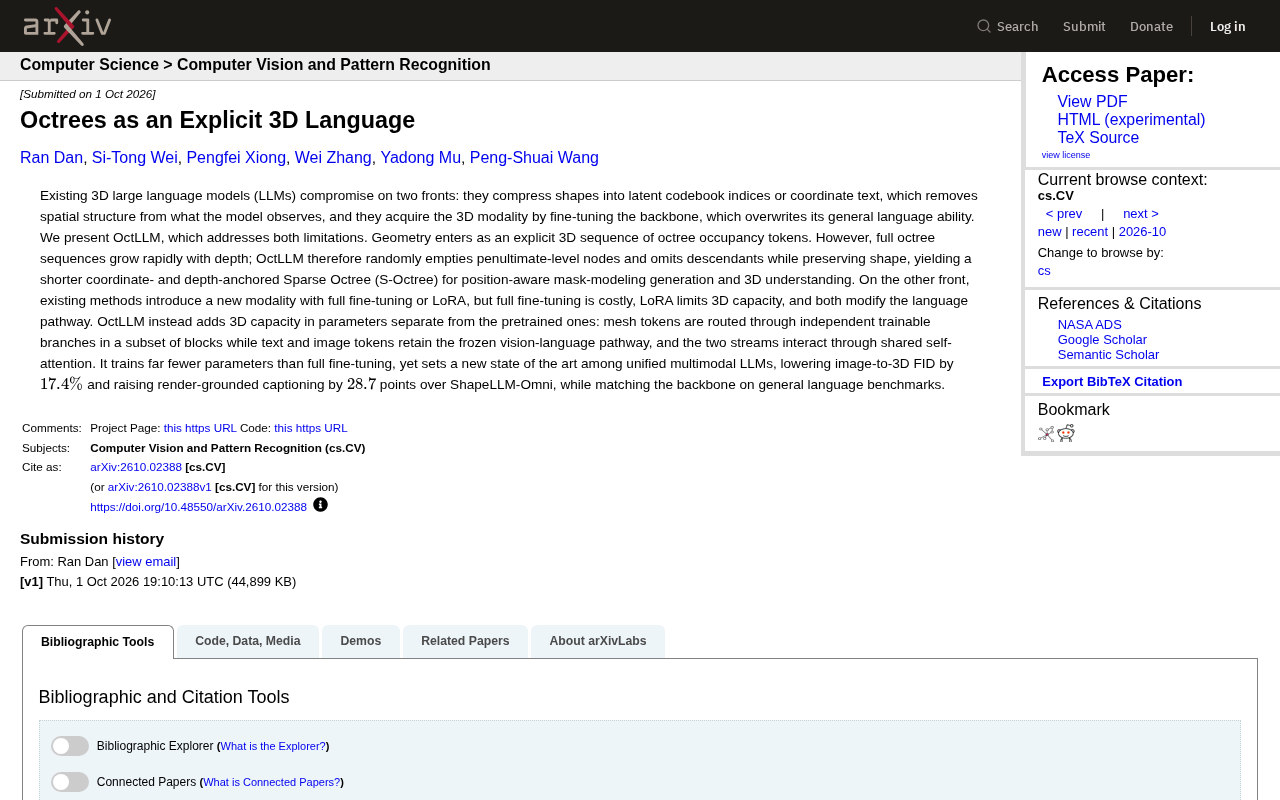Open the Search magnifier icon

click(984, 26)
